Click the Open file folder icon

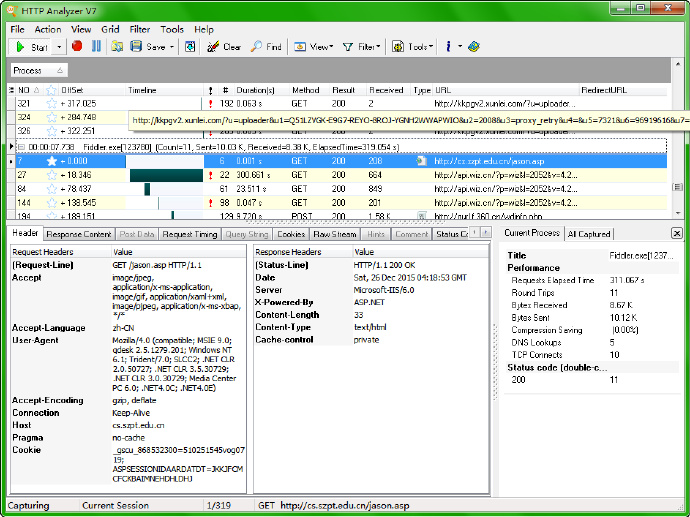pyautogui.click(x=117, y=46)
